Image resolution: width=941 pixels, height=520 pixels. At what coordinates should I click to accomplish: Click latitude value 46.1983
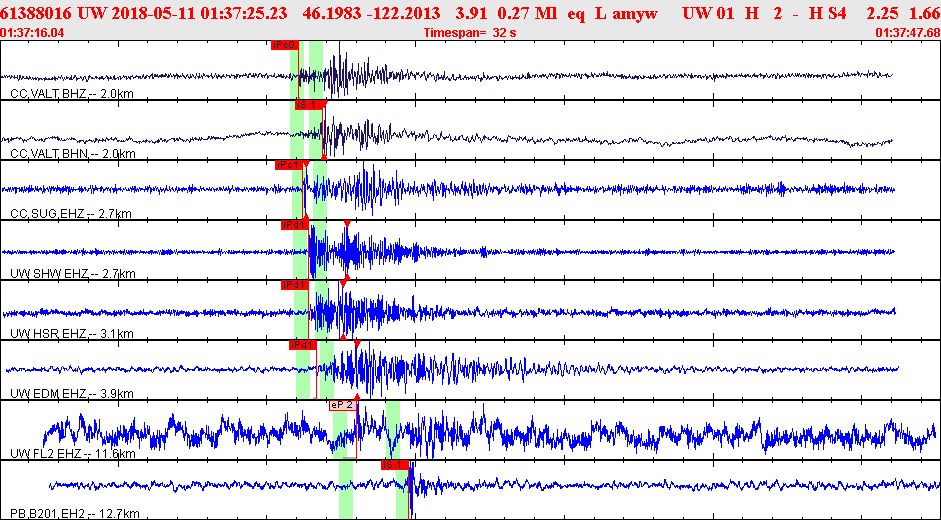[331, 13]
